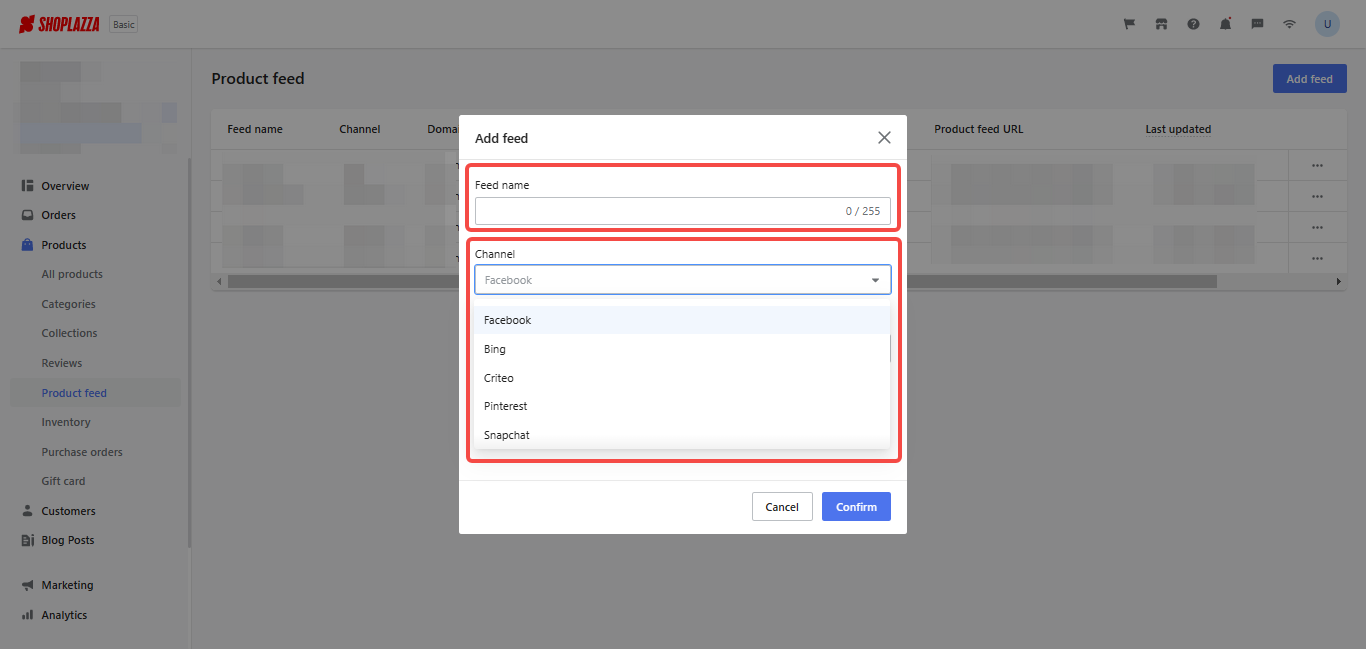Screen dimensions: 1366x649
Task: Click the wifi signal icon in the header
Action: [1289, 24]
